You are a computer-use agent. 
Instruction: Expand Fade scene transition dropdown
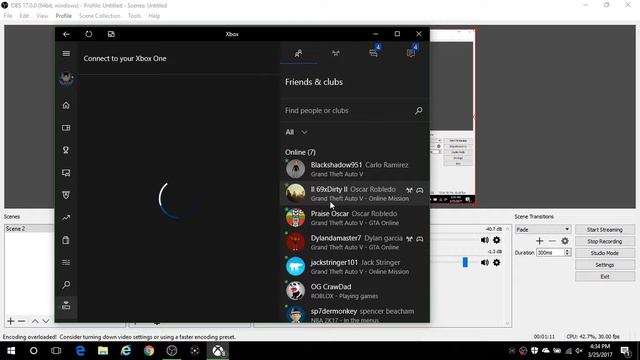click(x=542, y=229)
